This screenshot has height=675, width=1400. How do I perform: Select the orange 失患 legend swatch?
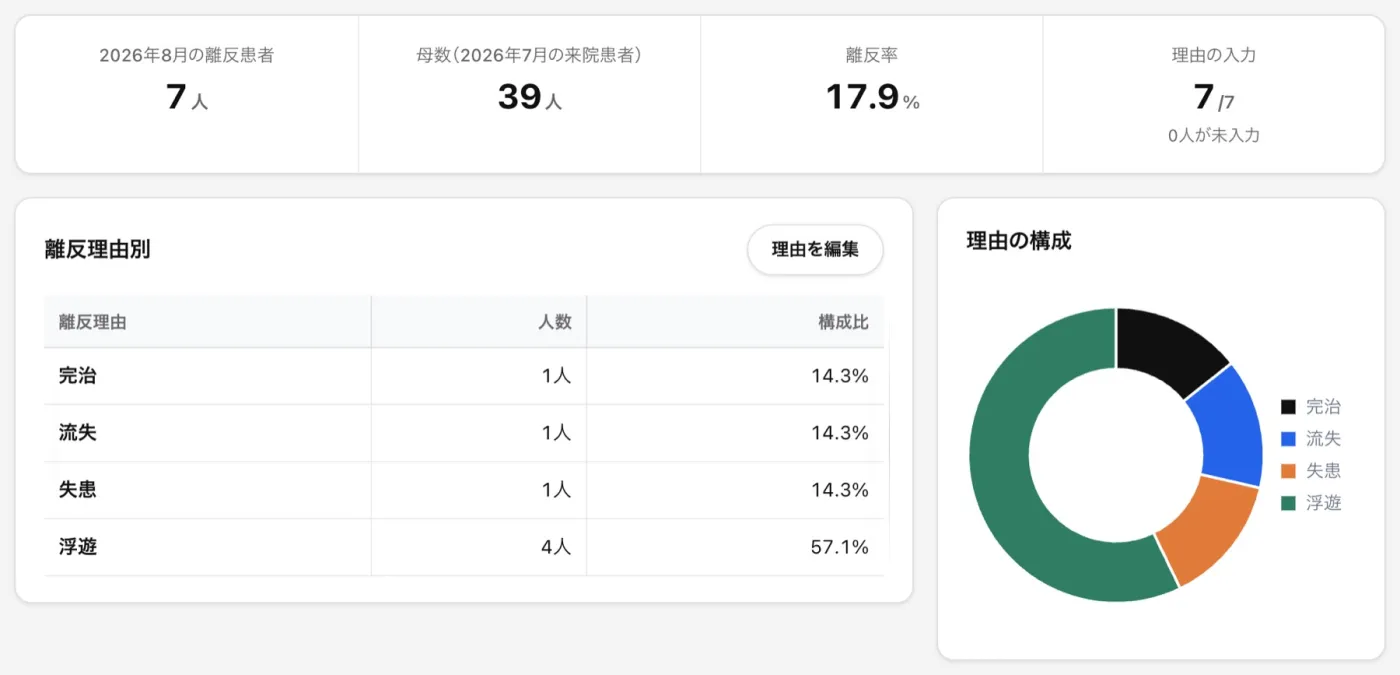click(1289, 471)
